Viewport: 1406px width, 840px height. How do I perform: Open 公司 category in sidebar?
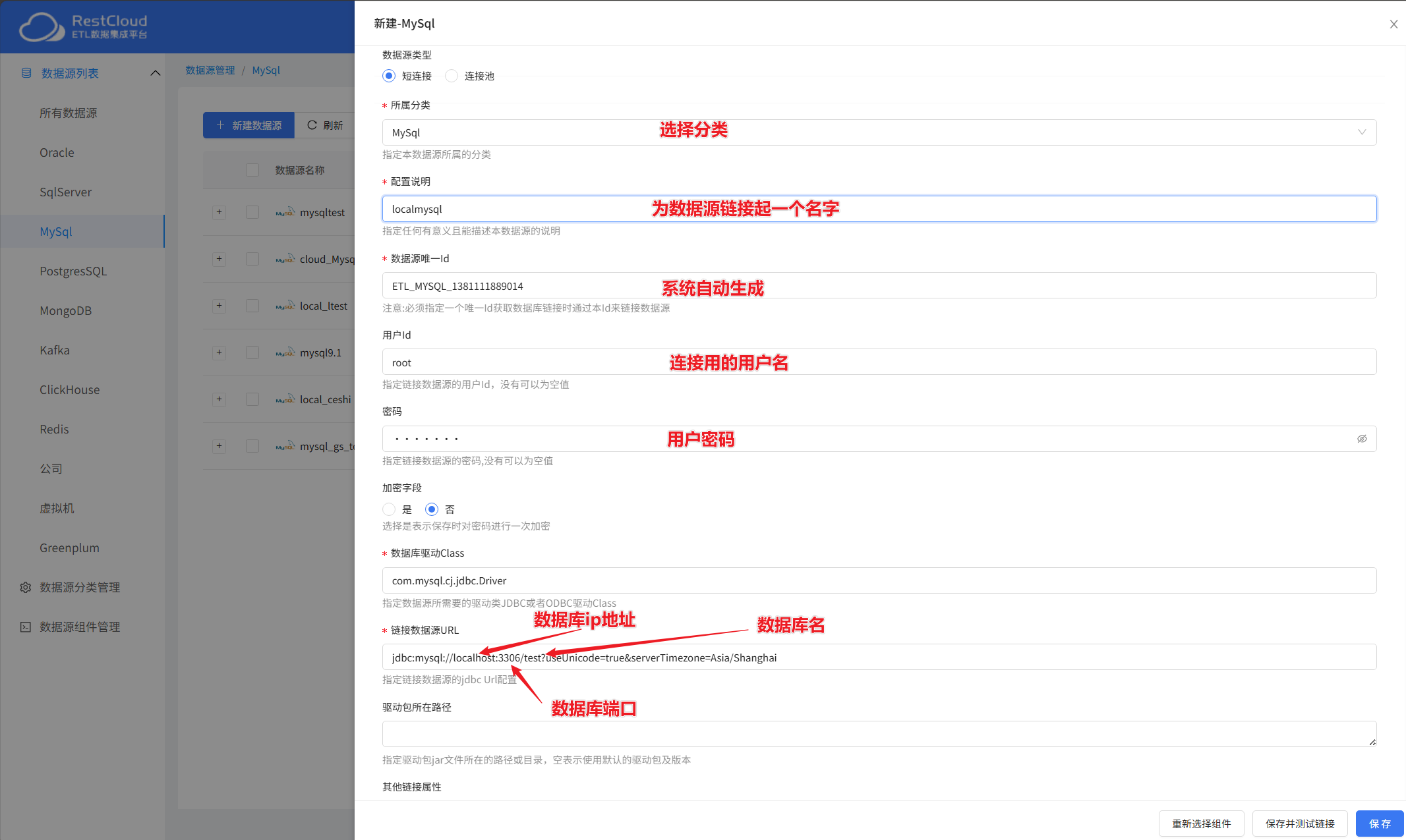coord(51,468)
